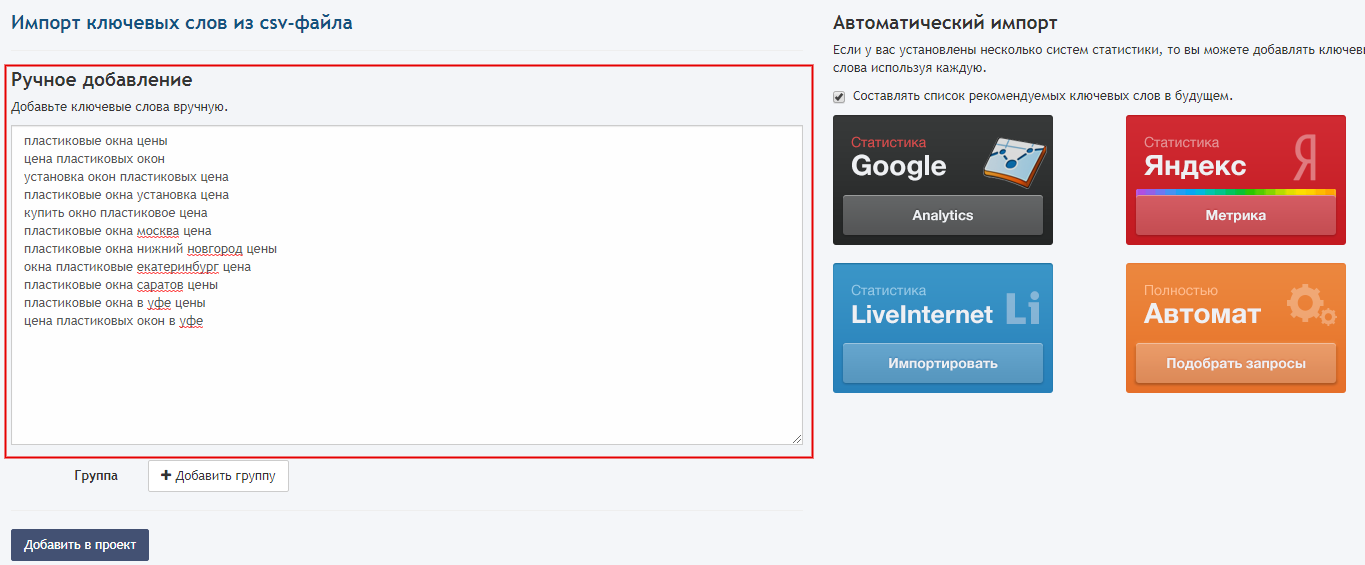Click the Подобрать запросы button
The height and width of the screenshot is (565, 1365).
pos(1235,363)
